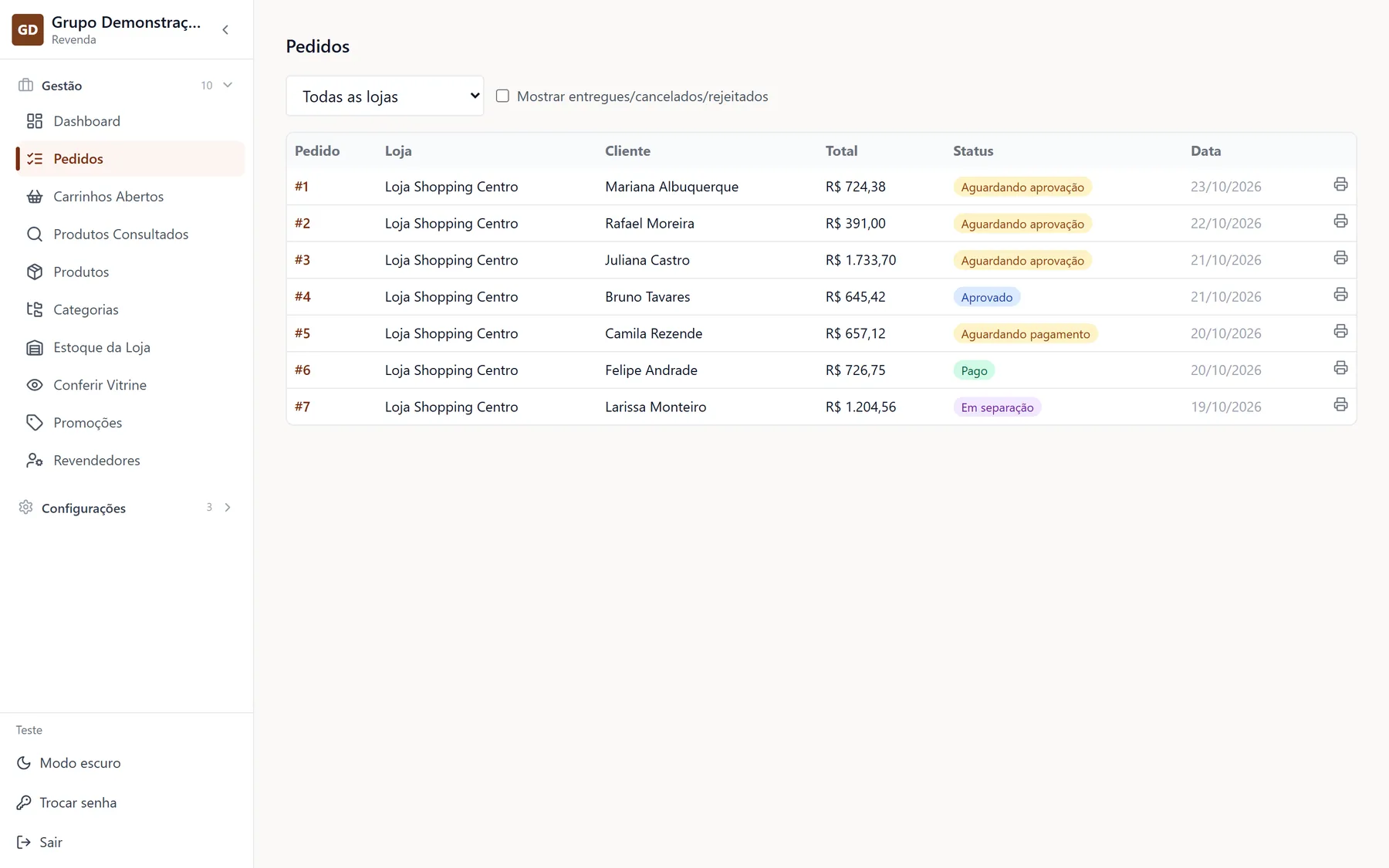Click the Conferir Vitrine eye icon
1389x868 pixels.
(x=35, y=385)
